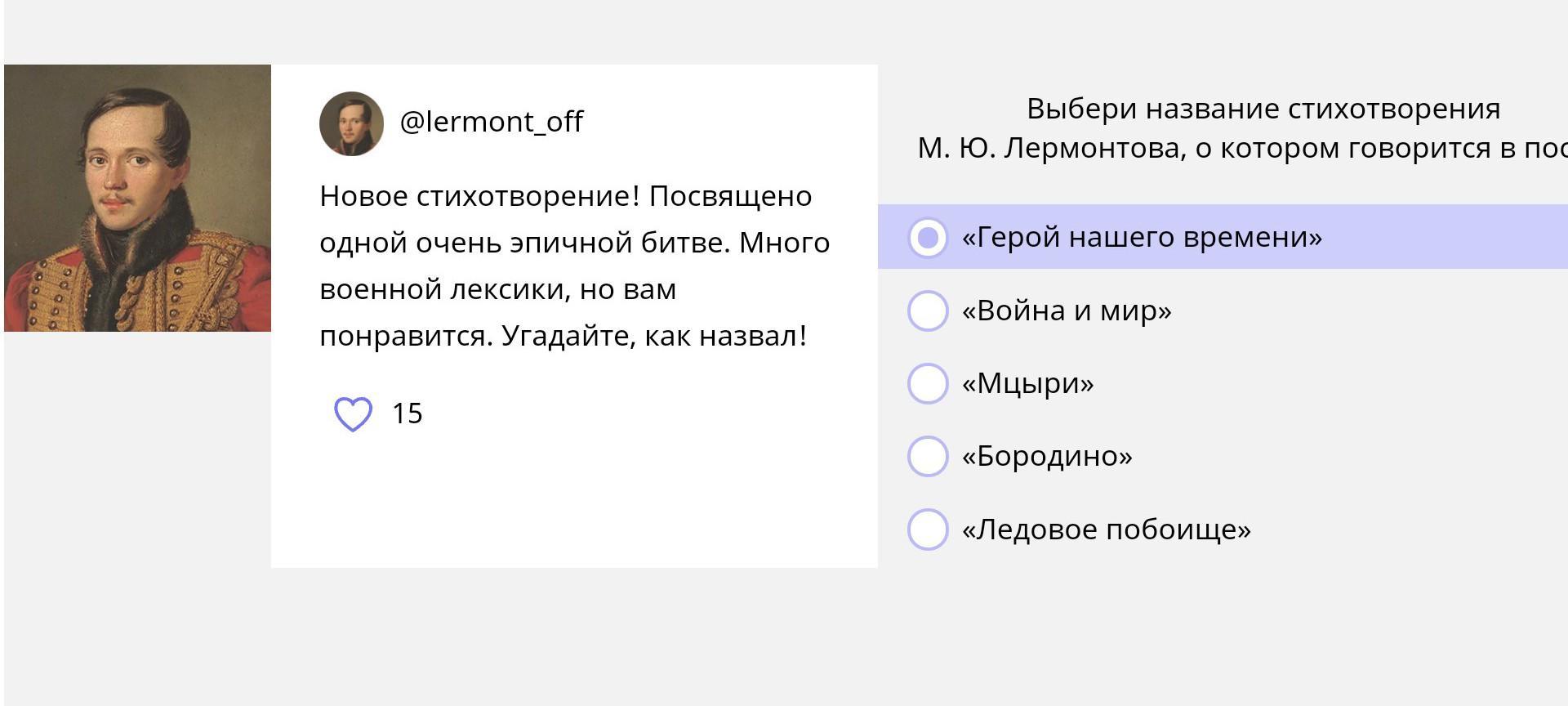Open the large Lermontov portrait image
1568x706 pixels.
(137, 198)
